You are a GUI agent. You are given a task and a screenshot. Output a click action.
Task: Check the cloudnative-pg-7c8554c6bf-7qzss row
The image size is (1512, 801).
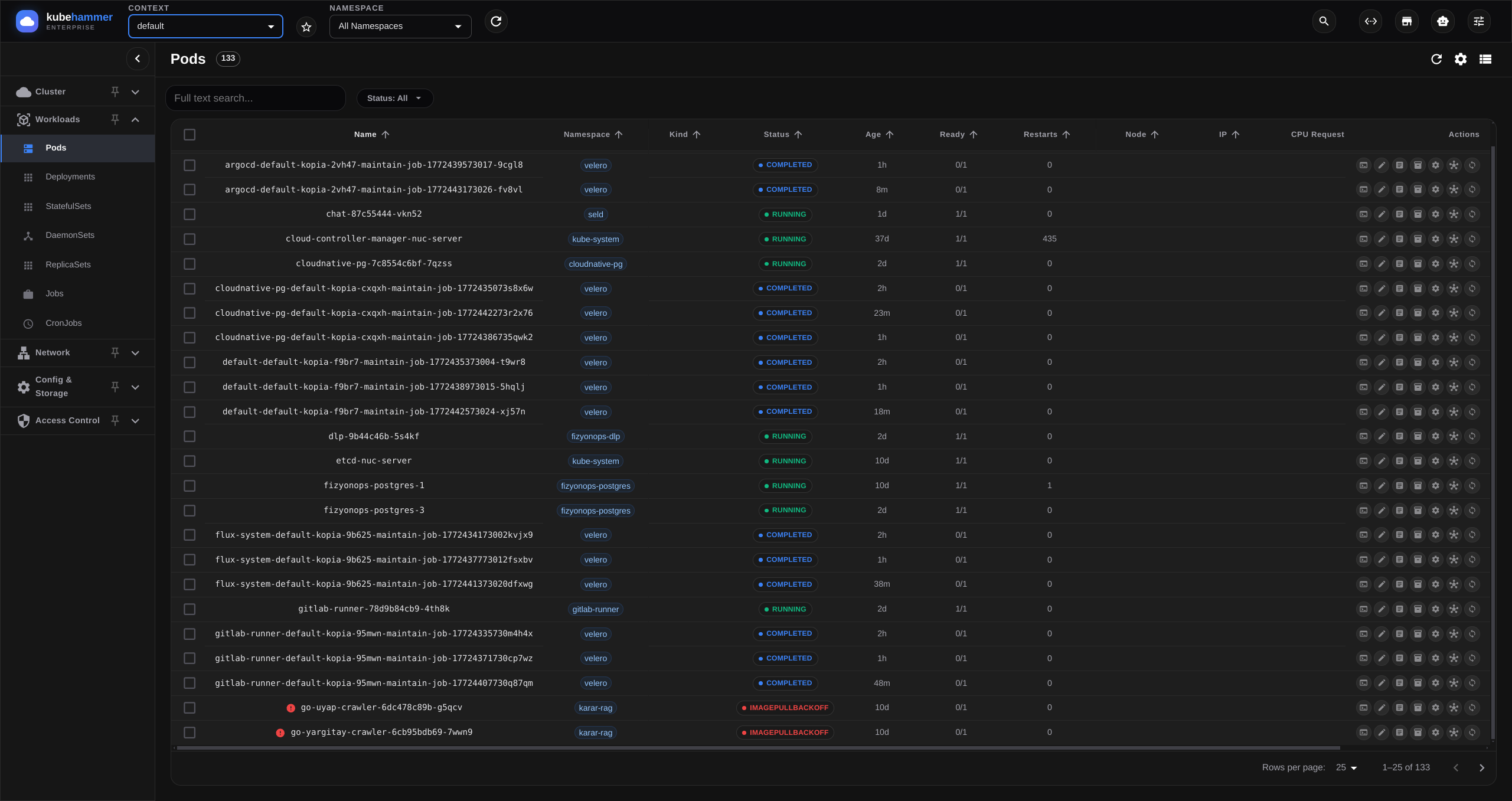pos(190,264)
